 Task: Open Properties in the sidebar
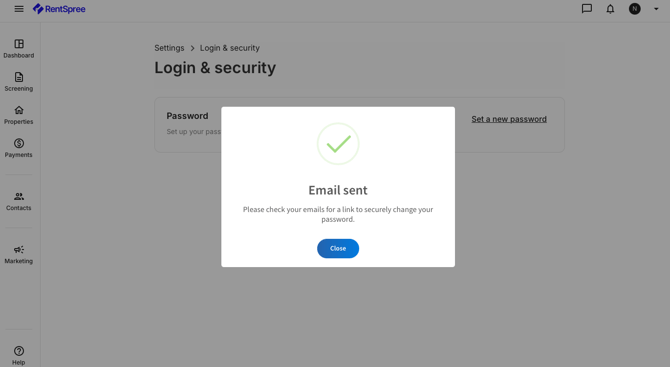click(19, 115)
